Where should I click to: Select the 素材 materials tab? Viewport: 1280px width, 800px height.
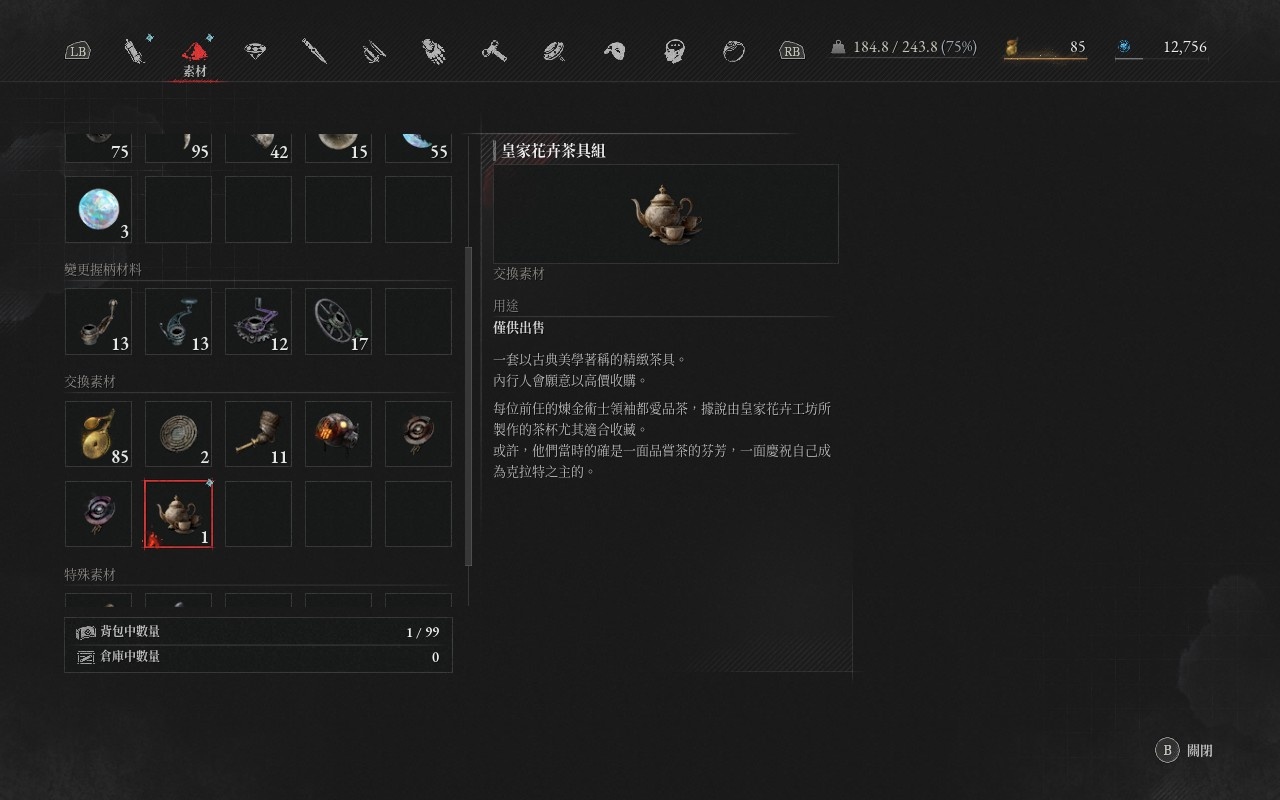click(x=196, y=56)
